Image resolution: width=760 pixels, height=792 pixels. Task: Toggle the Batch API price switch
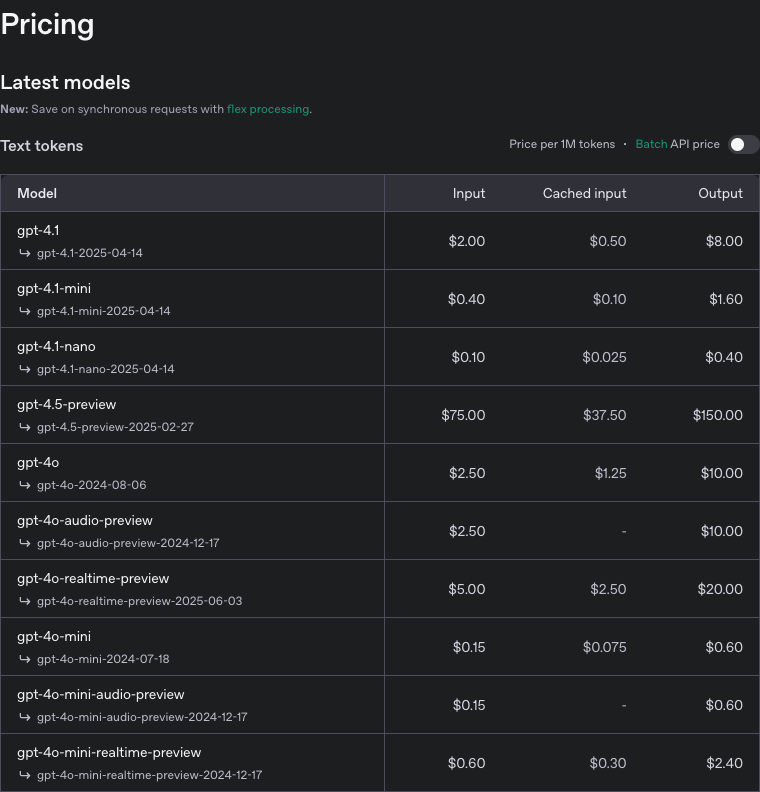(743, 145)
